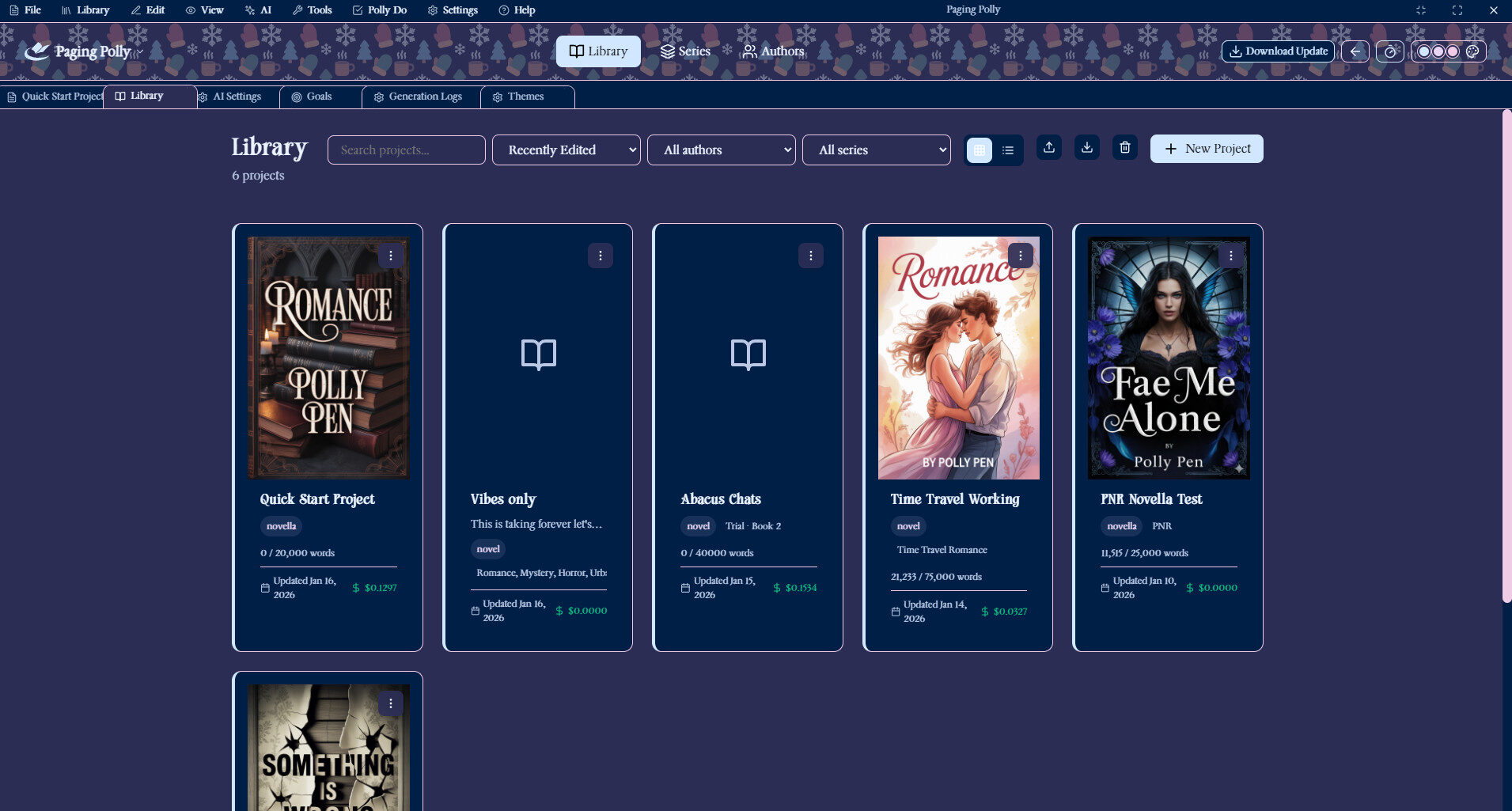Click the New Project button
The width and height of the screenshot is (1512, 811).
click(1207, 149)
